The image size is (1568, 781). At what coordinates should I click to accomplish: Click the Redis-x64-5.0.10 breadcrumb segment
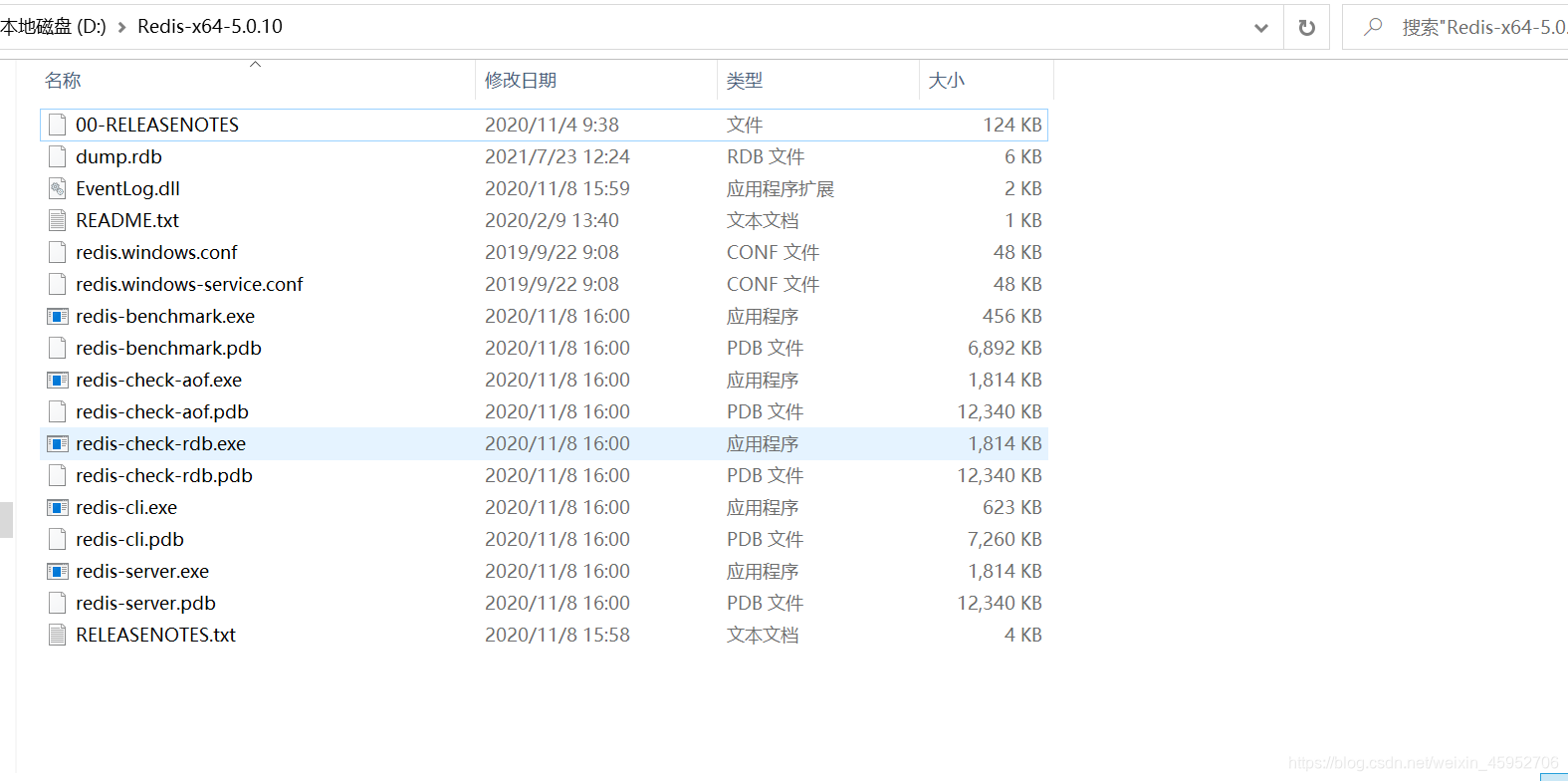(210, 27)
